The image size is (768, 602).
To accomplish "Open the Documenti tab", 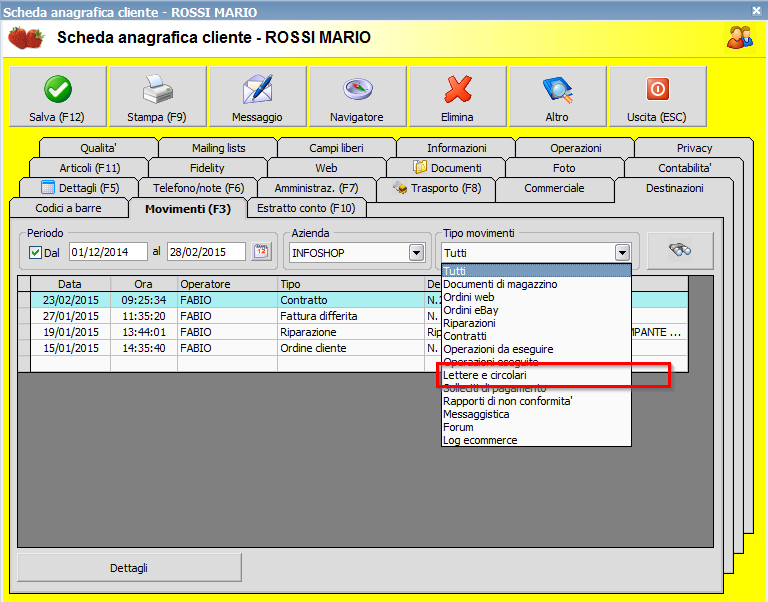I will click(447, 168).
